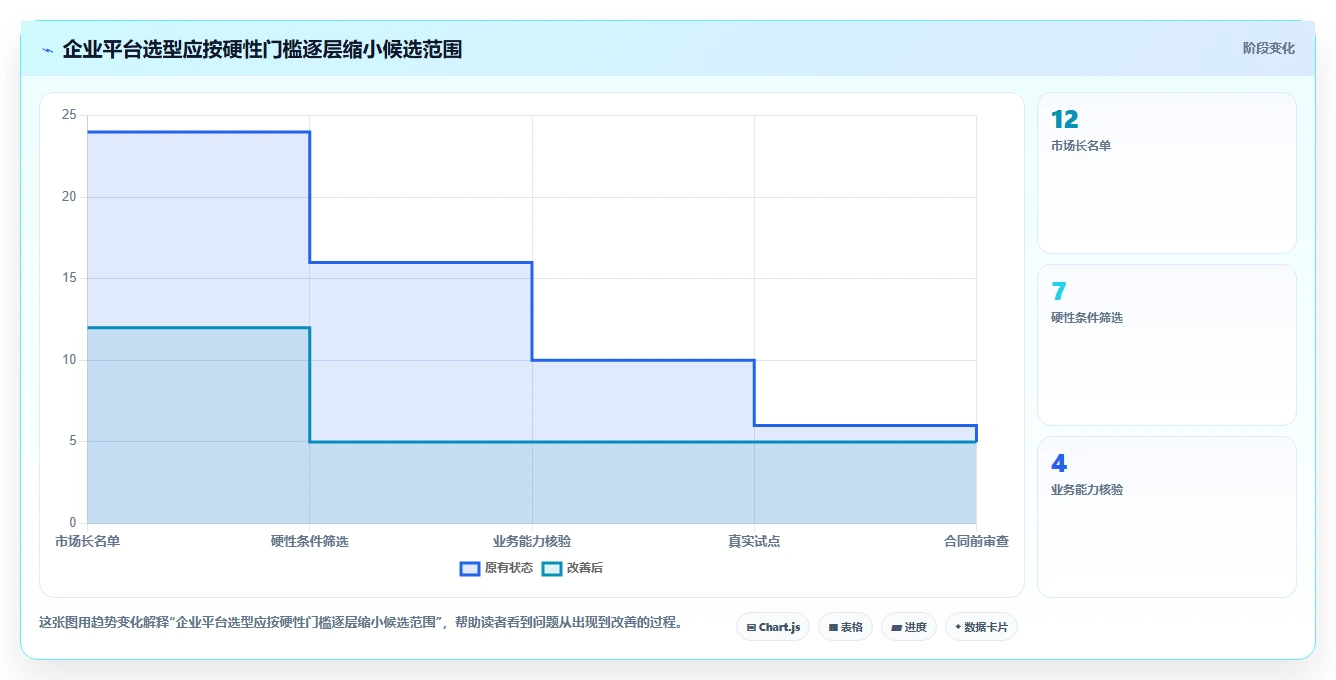Click the x-axis label 硬性条件筛选
This screenshot has height=680, width=1336.
click(x=310, y=541)
